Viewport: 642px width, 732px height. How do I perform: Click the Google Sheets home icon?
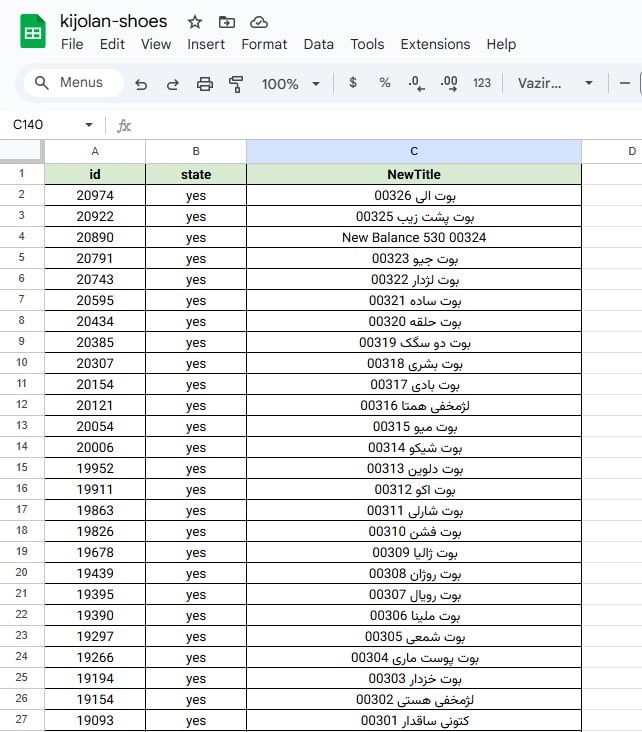(x=33, y=32)
